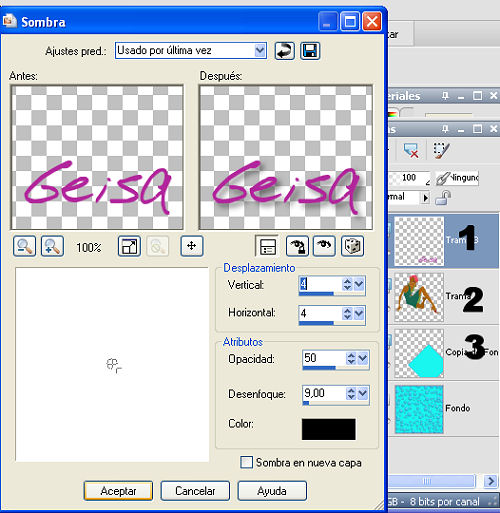The height and width of the screenshot is (513, 500).
Task: Open the Ajustes pred. dropdown
Action: pos(260,51)
